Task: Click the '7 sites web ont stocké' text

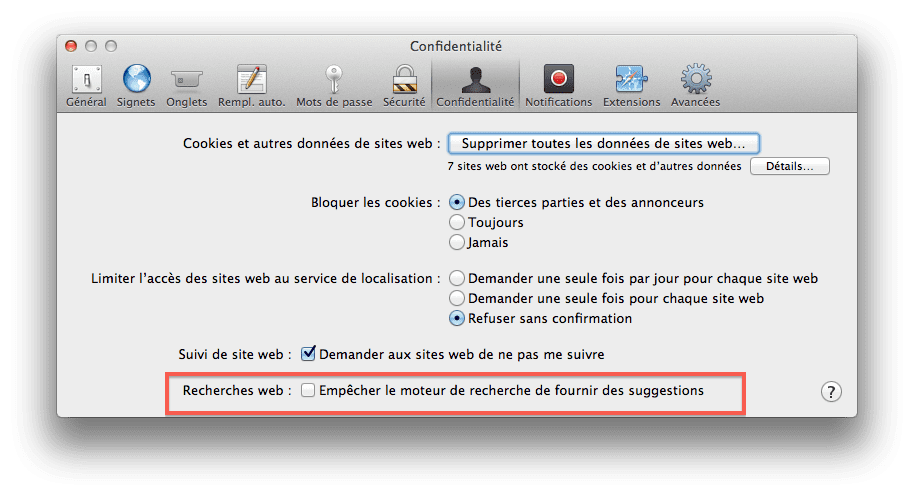Action: click(594, 166)
